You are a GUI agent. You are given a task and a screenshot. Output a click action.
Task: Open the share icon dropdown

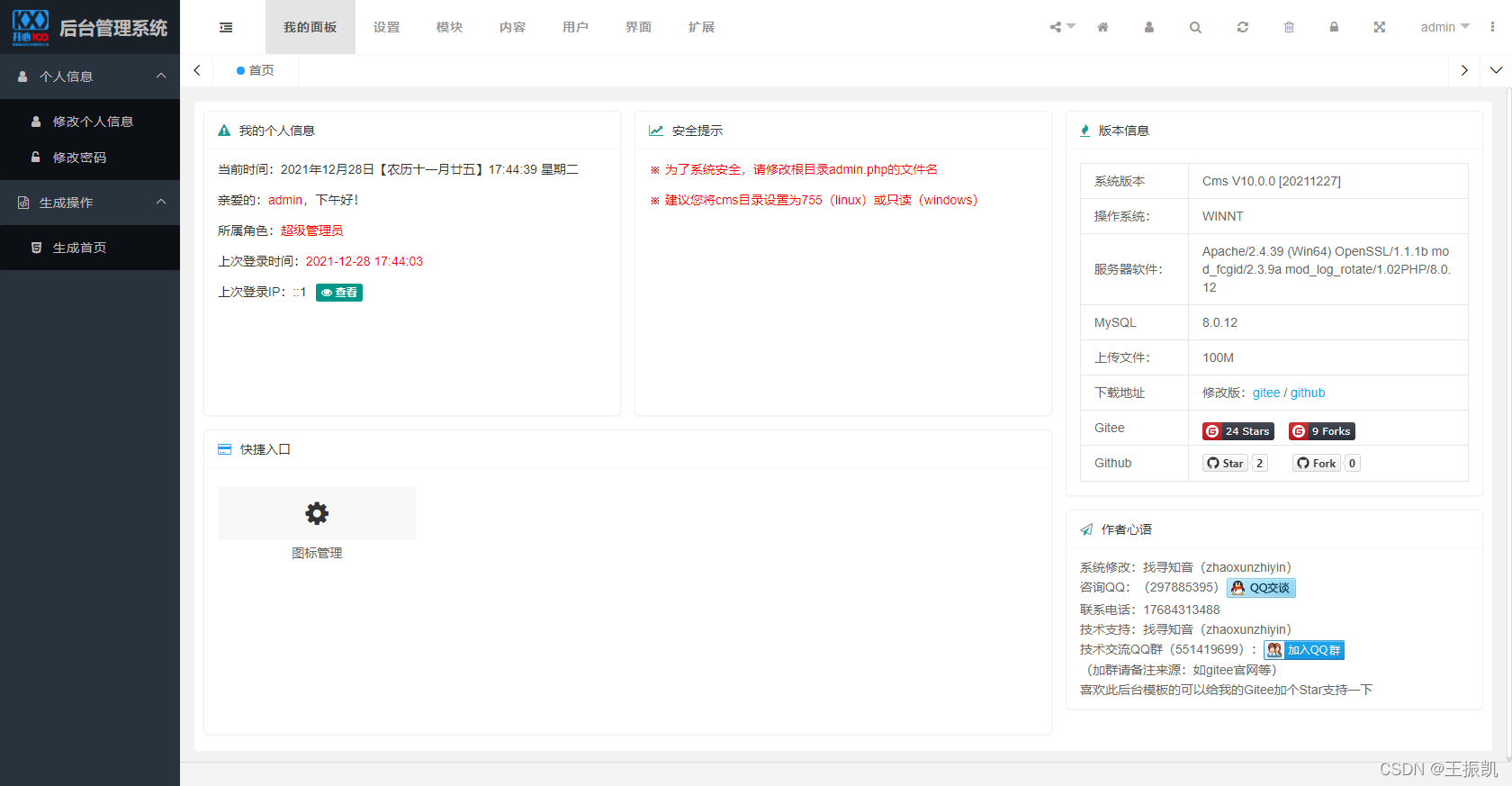[x=1061, y=28]
